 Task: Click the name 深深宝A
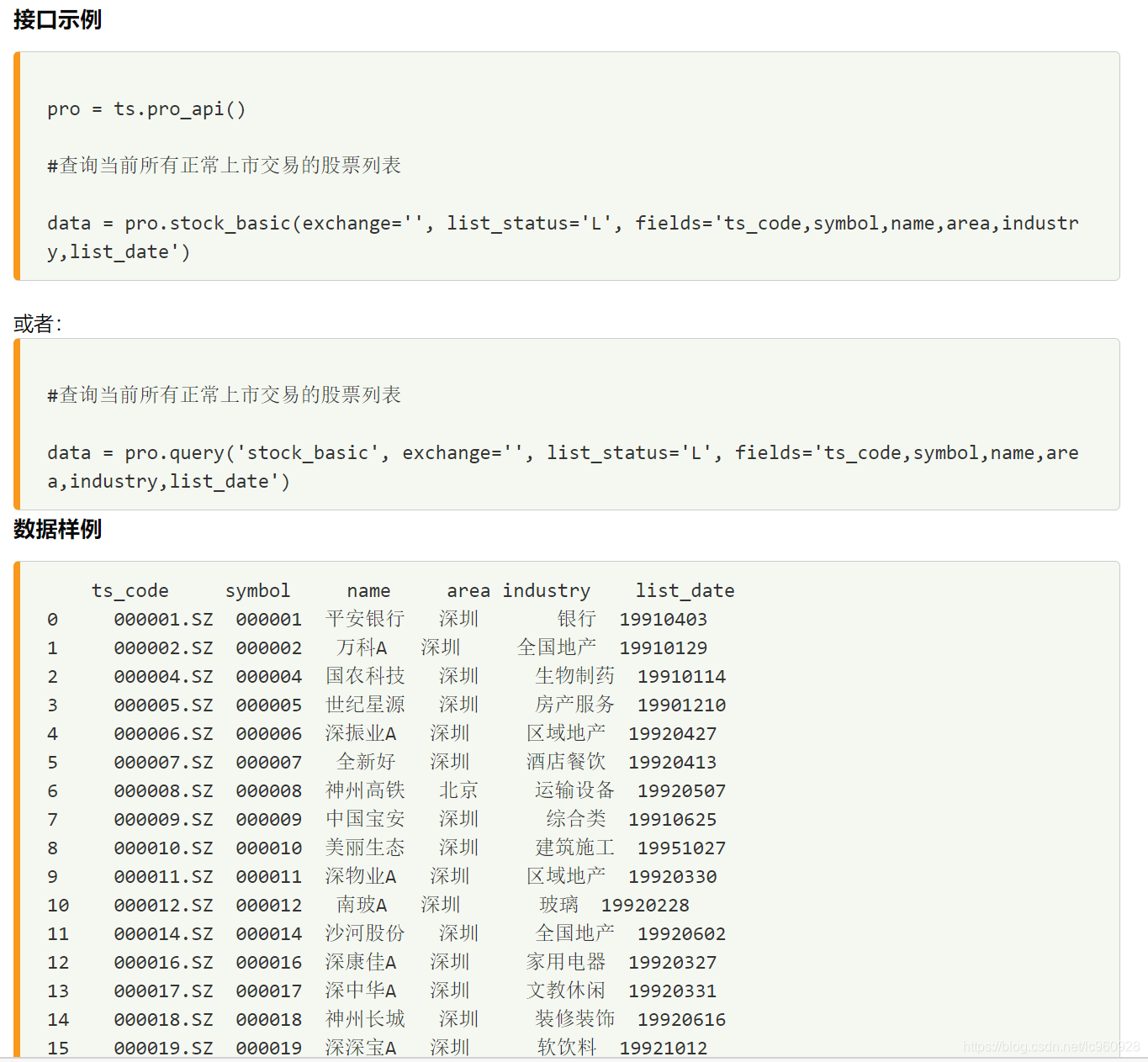coord(361,1048)
